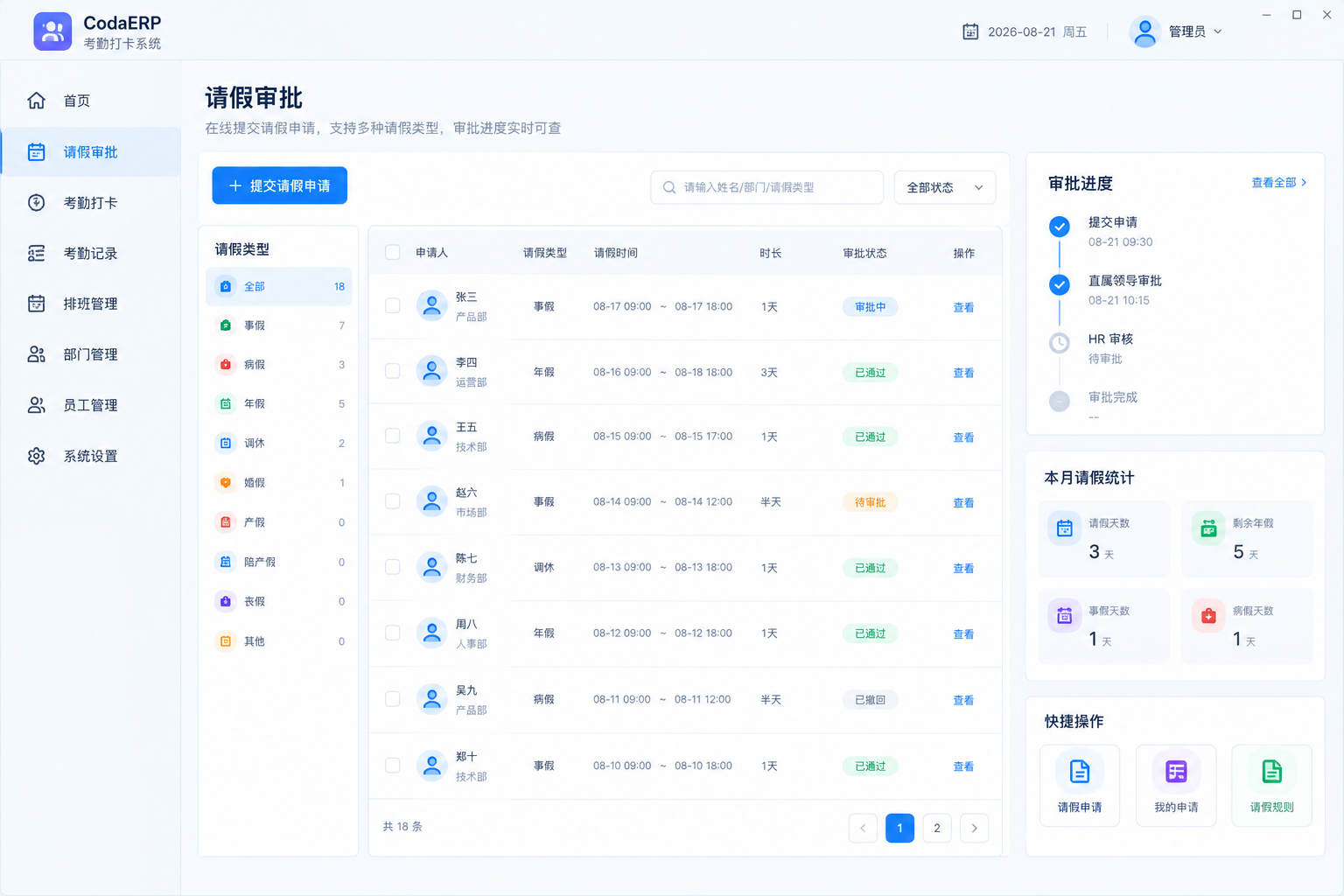The image size is (1344, 896).
Task: Click the 待审批 status badge
Action: tap(870, 502)
